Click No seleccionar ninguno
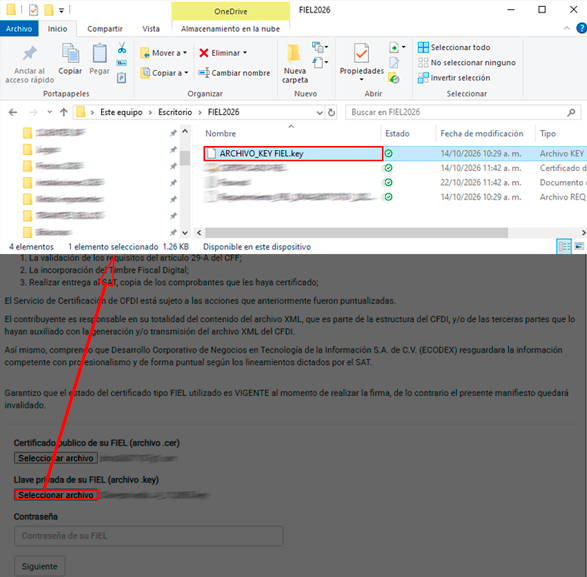 tap(467, 63)
